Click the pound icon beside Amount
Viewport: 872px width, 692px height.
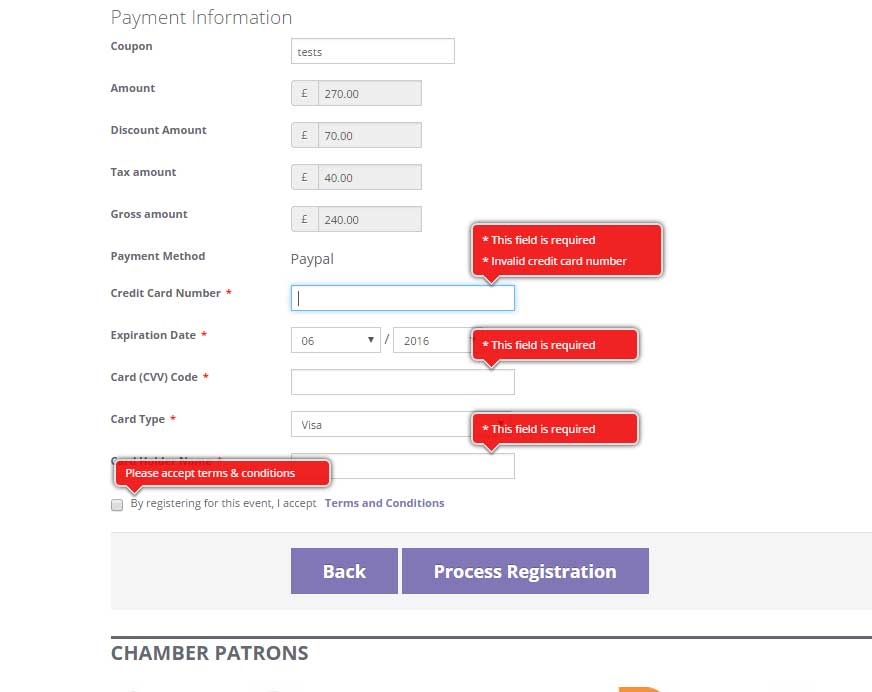pos(305,93)
